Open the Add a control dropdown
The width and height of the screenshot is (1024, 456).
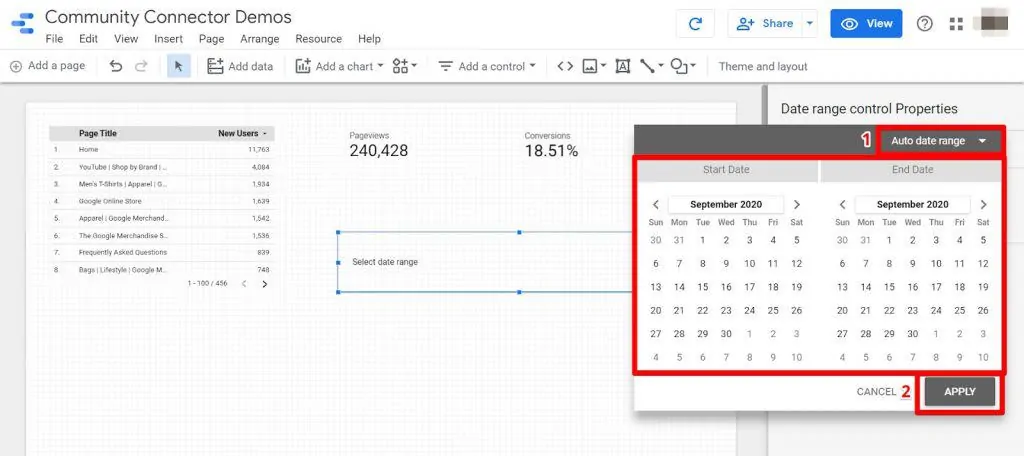[487, 66]
